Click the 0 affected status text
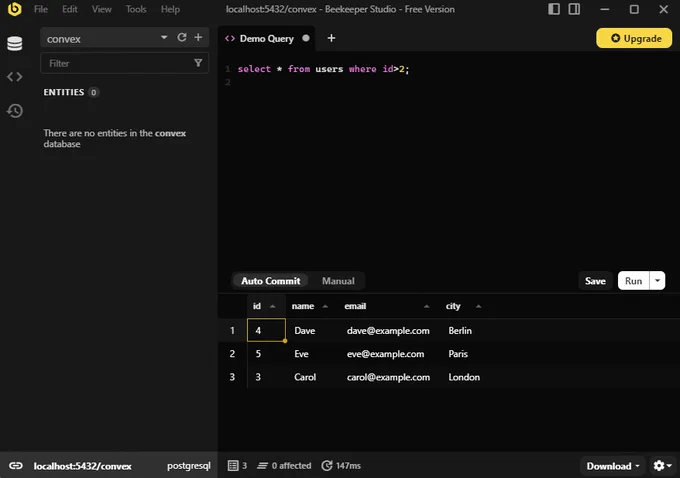The width and height of the screenshot is (680, 478). coord(291,466)
